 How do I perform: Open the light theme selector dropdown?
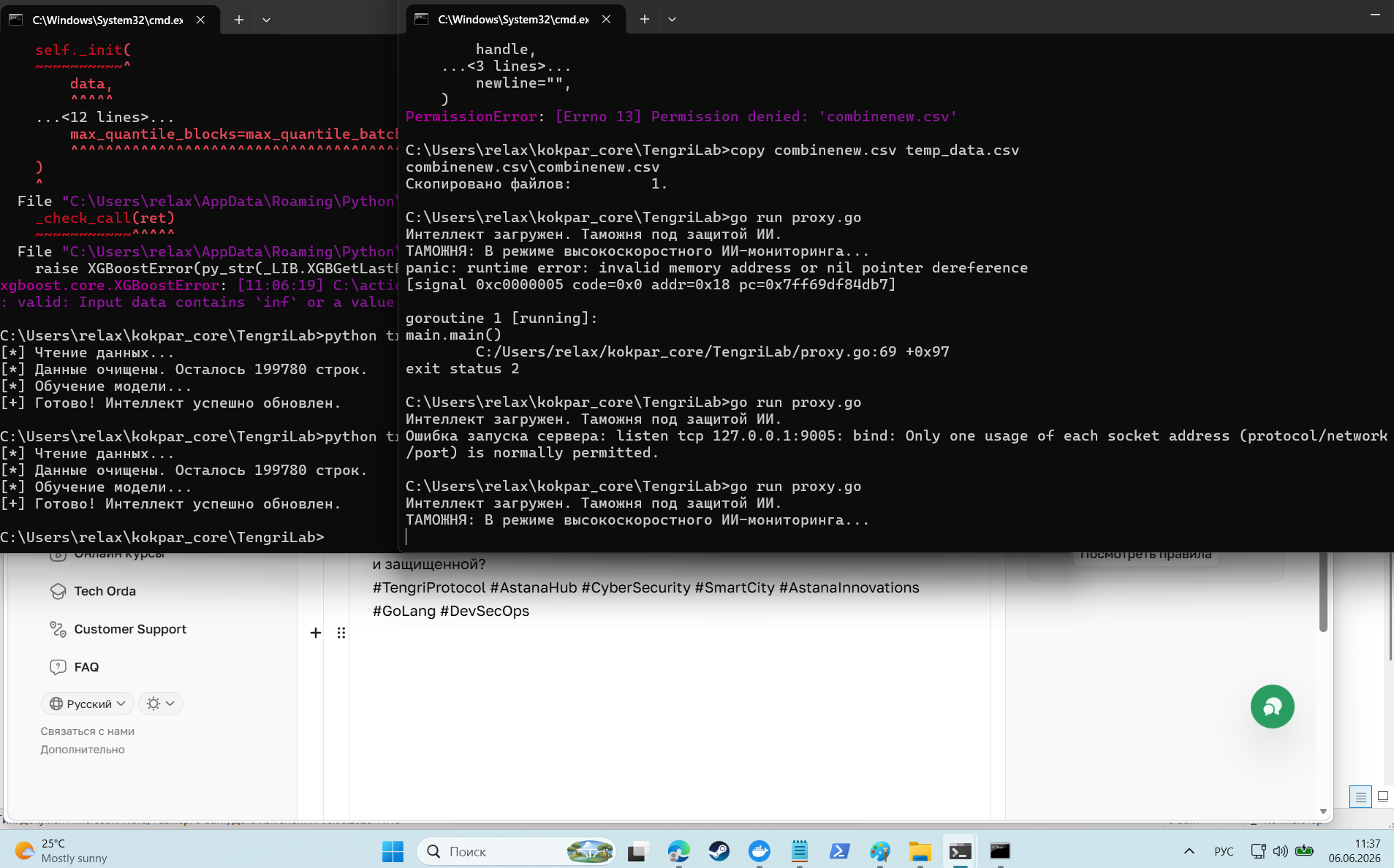[161, 704]
